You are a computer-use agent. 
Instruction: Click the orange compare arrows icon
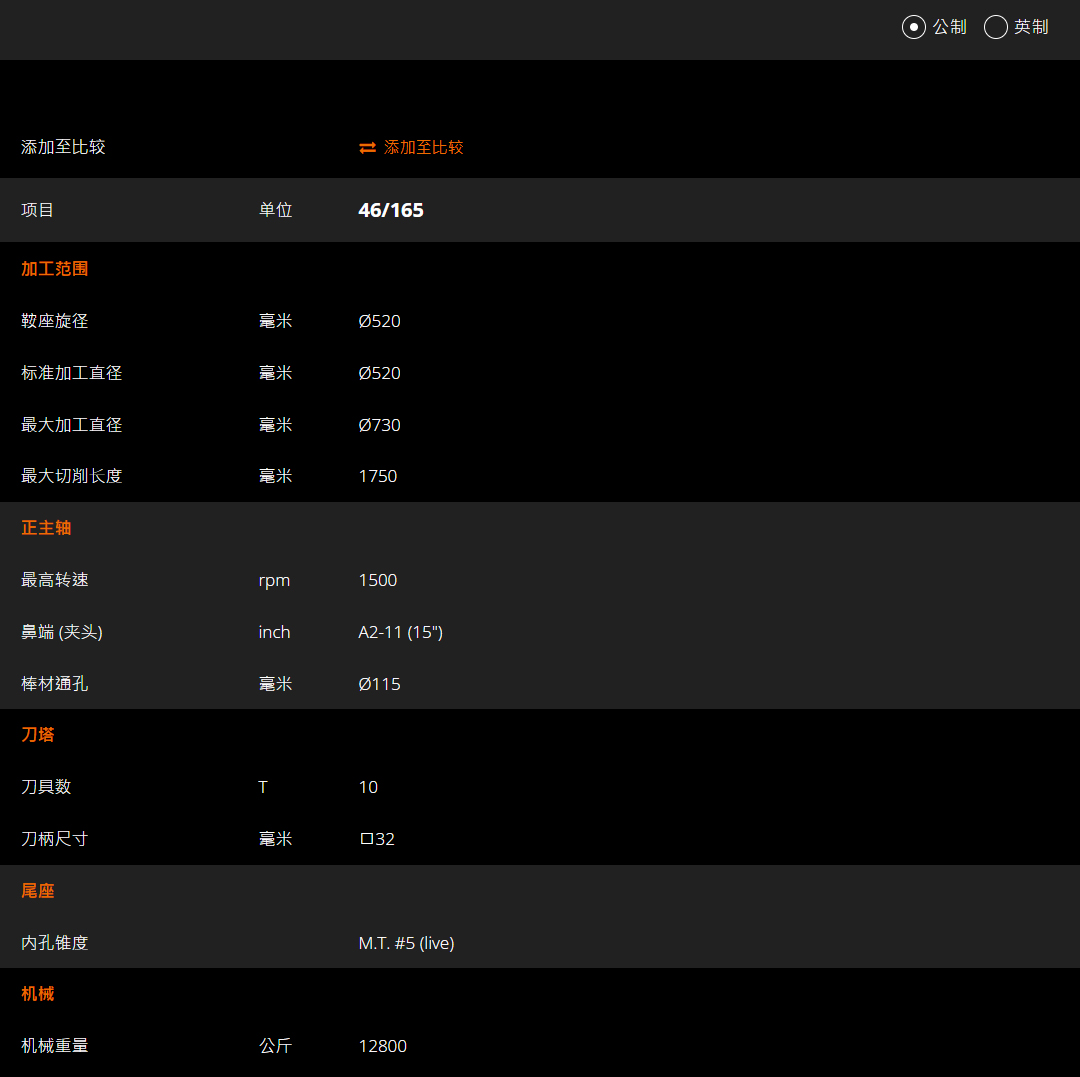point(367,148)
